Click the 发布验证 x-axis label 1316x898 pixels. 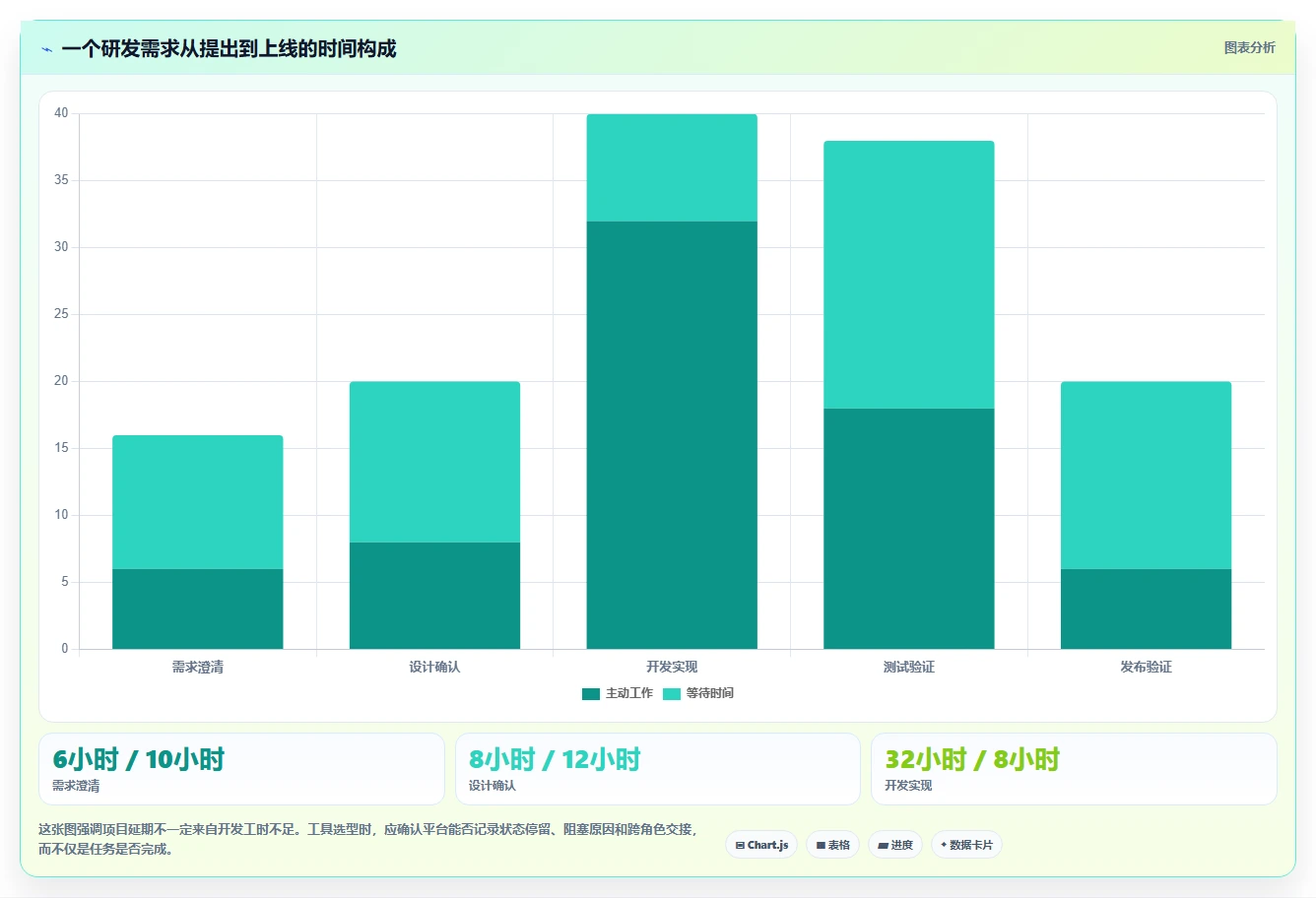click(1146, 667)
